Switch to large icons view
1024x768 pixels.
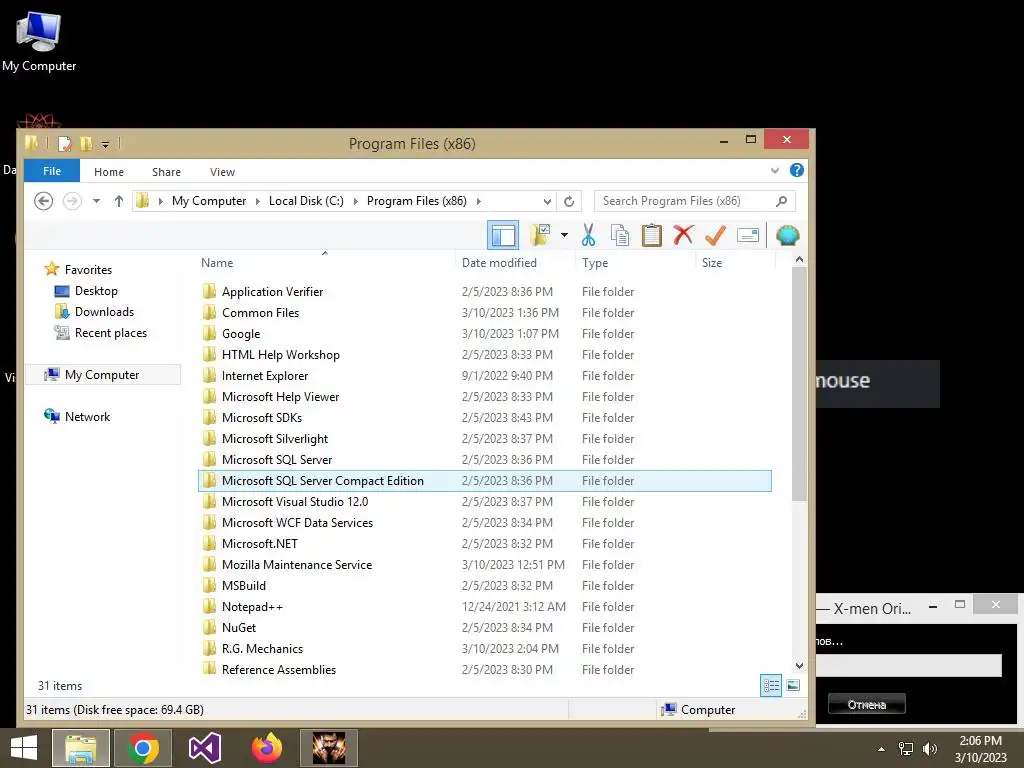(793, 685)
